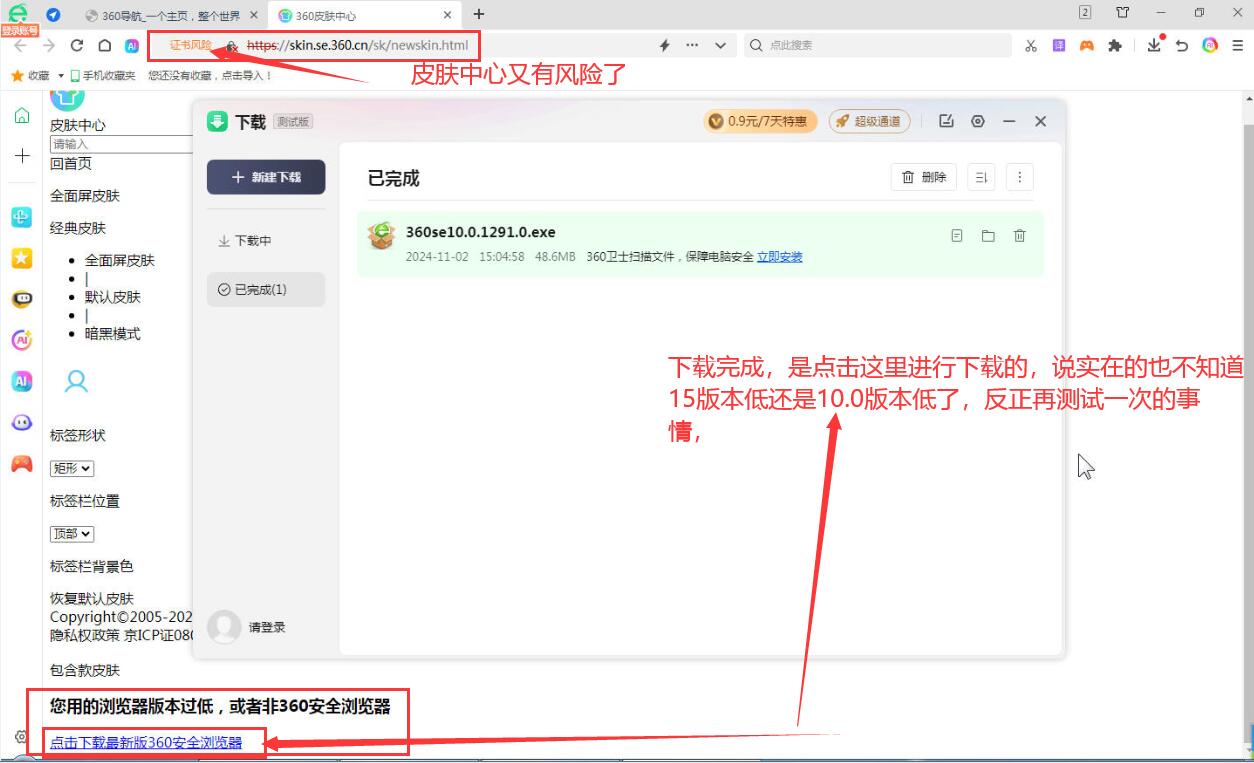Image resolution: width=1254 pixels, height=763 pixels.
Task: Click the 立即安装 install link
Action: (x=780, y=257)
